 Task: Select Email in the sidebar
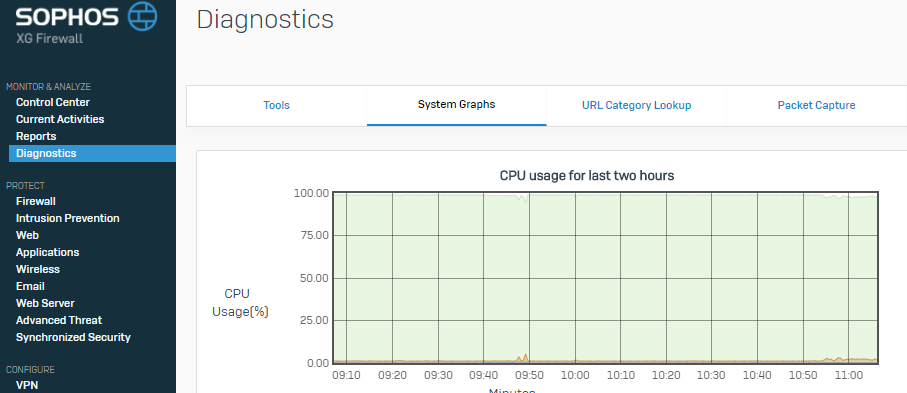(30, 287)
